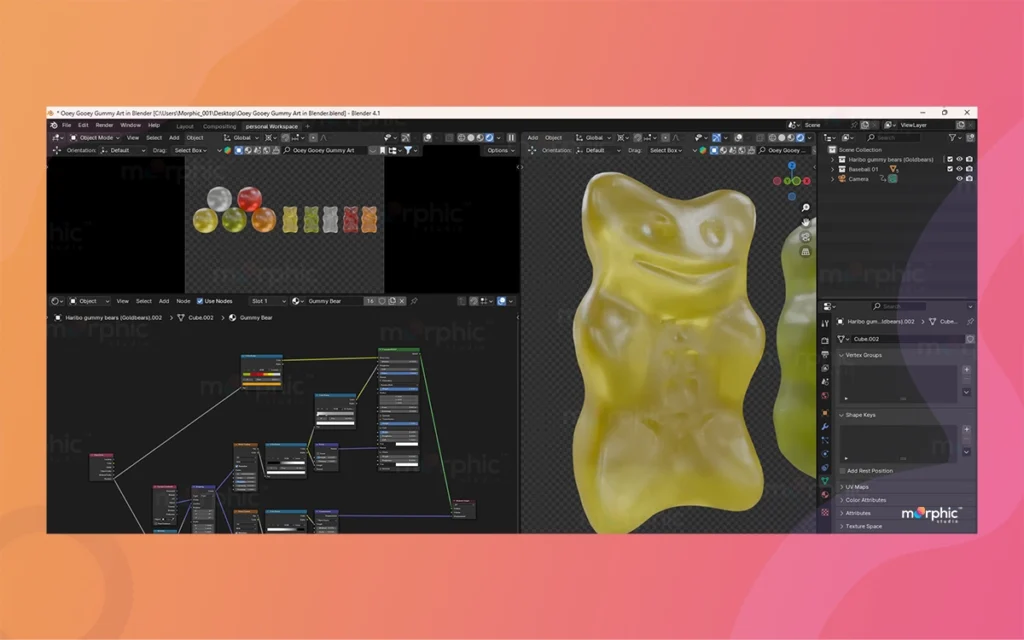This screenshot has width=1024, height=640.
Task: Enable the Add Rest Position checkbox
Action: click(842, 471)
